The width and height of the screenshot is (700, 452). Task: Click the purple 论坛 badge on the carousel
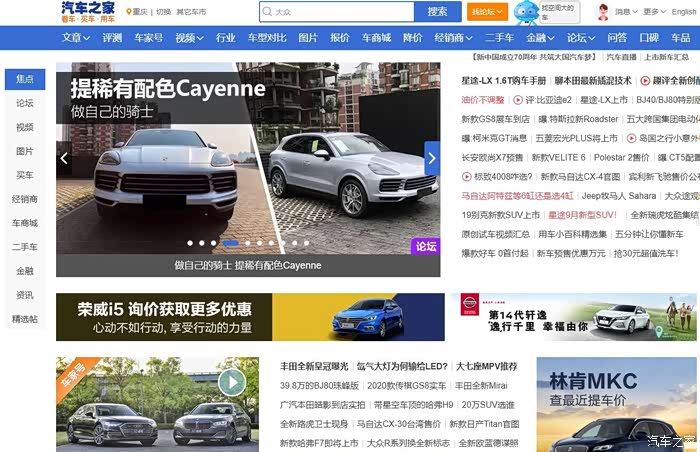[x=426, y=246]
